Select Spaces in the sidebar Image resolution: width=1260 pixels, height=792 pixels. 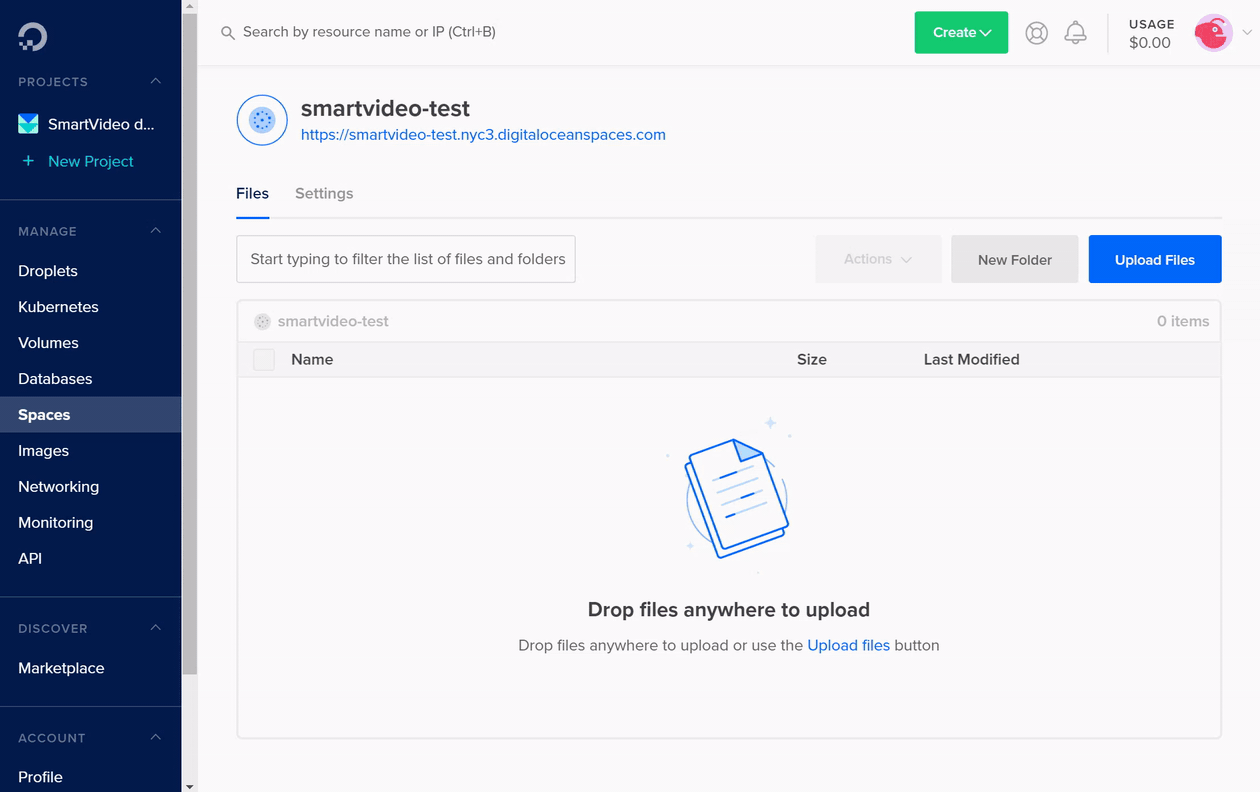pos(90,415)
